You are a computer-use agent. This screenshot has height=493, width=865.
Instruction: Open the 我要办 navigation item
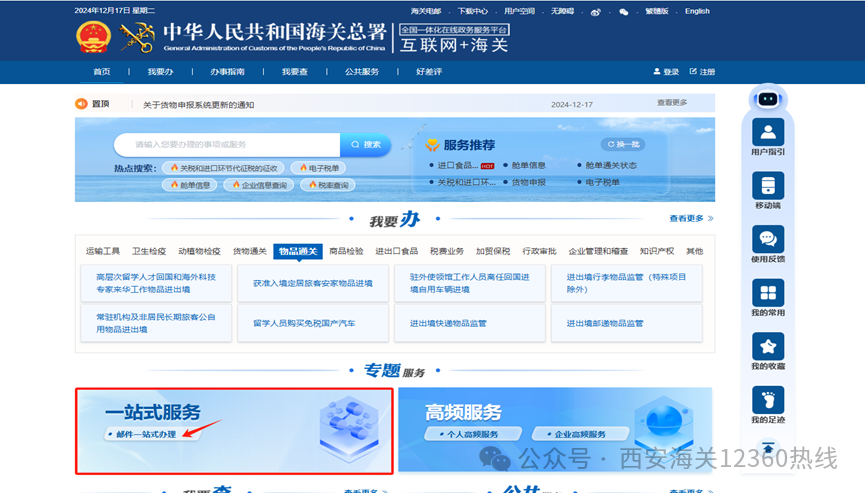tap(160, 72)
